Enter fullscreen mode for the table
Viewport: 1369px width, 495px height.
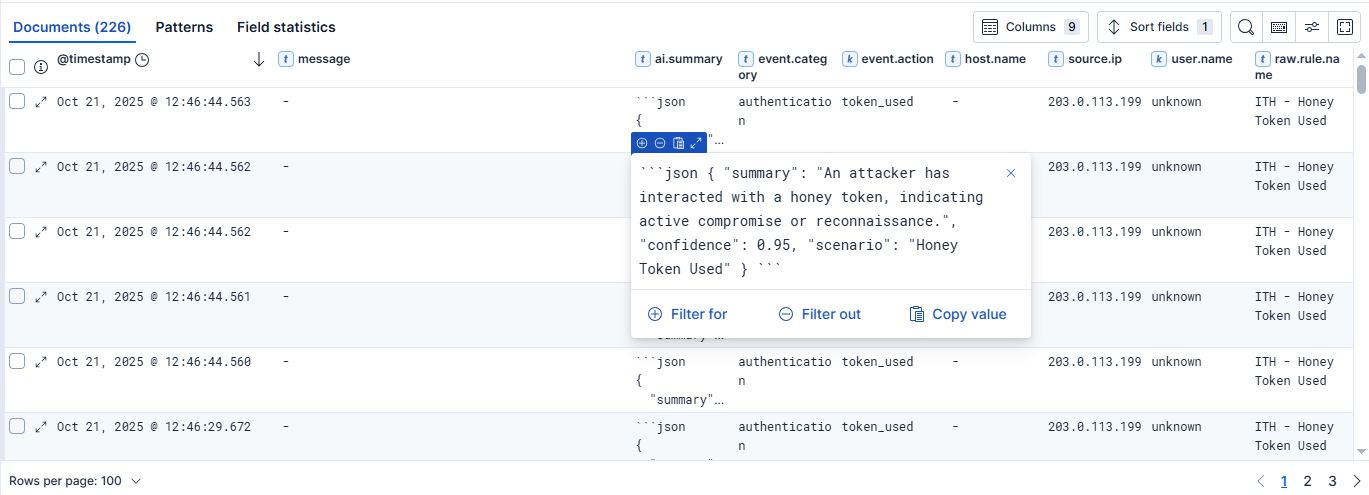click(x=1345, y=27)
